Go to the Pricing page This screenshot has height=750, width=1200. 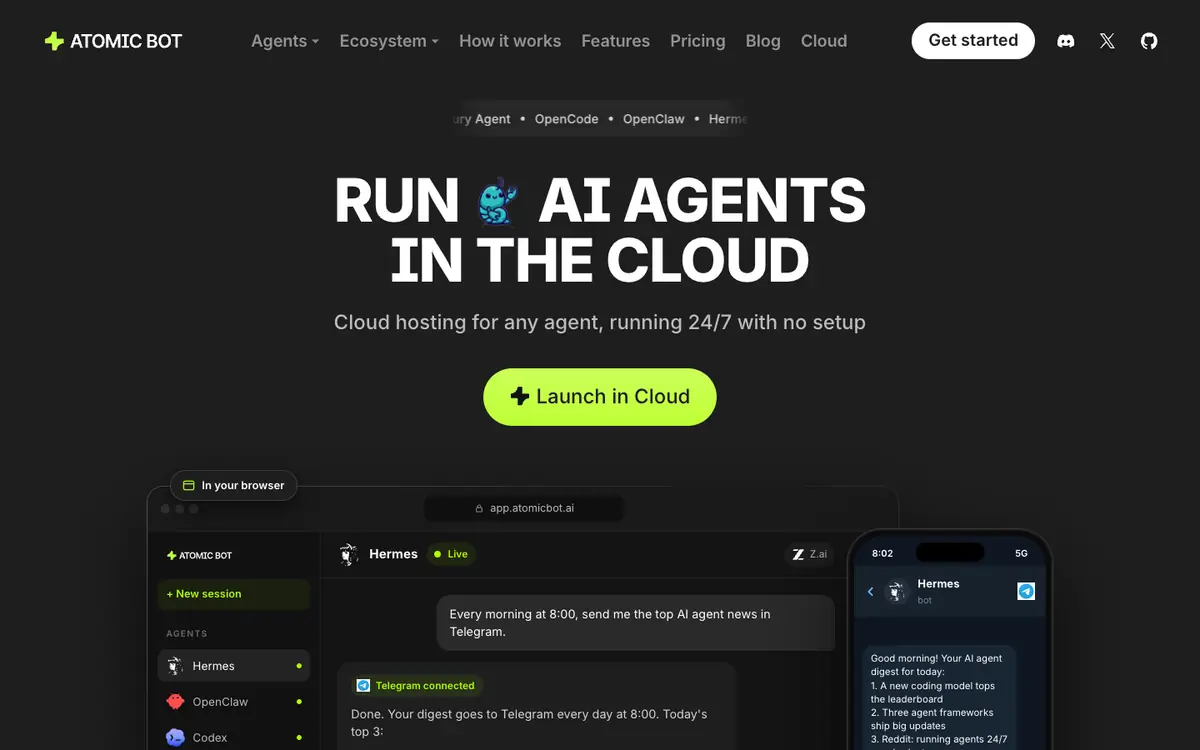pyautogui.click(x=698, y=41)
